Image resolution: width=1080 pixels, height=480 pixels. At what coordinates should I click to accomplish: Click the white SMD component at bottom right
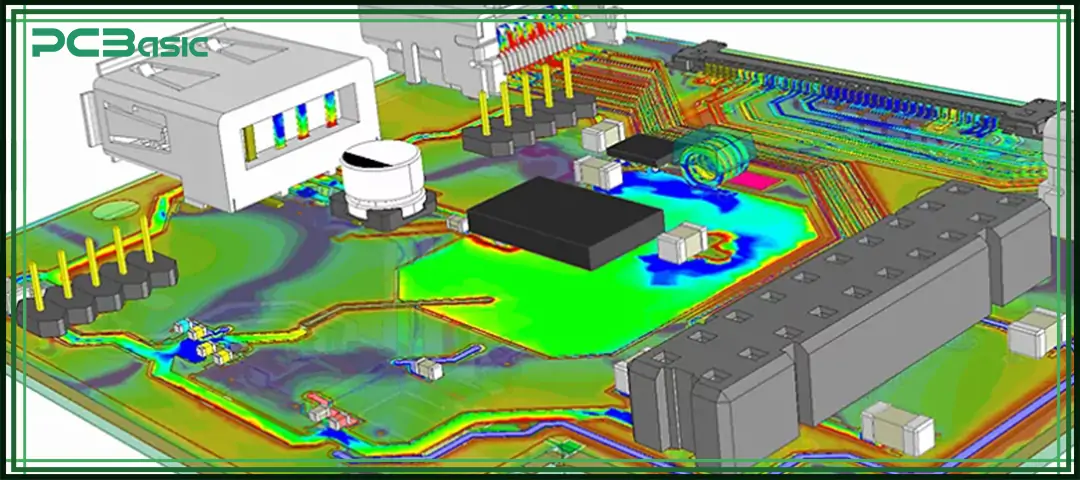click(x=897, y=427)
